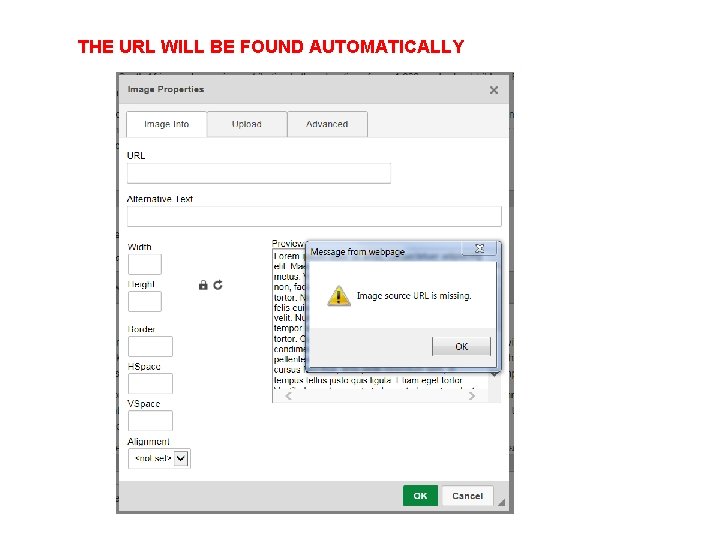Close the Message from webpage alert
Screen dimensions: 720x540
point(479,248)
